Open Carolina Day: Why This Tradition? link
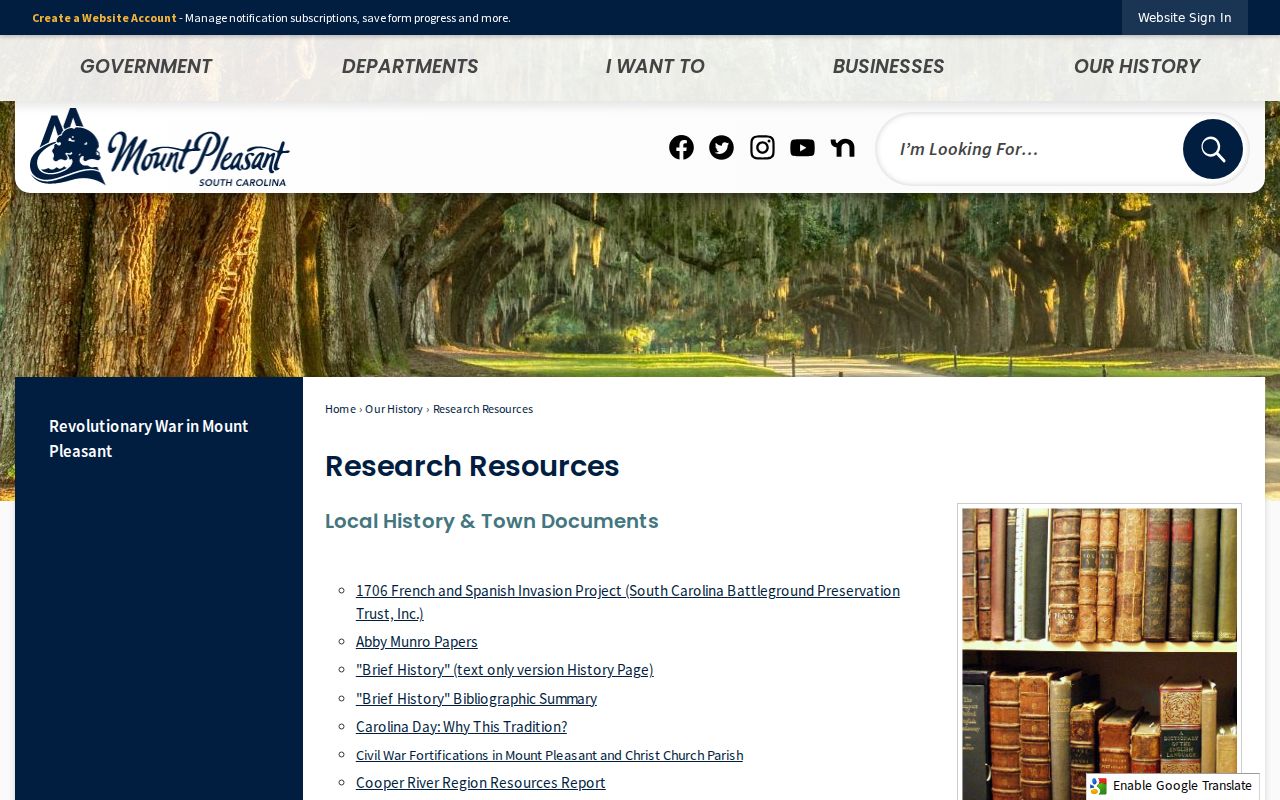Image resolution: width=1280 pixels, height=800 pixels. coord(461,727)
